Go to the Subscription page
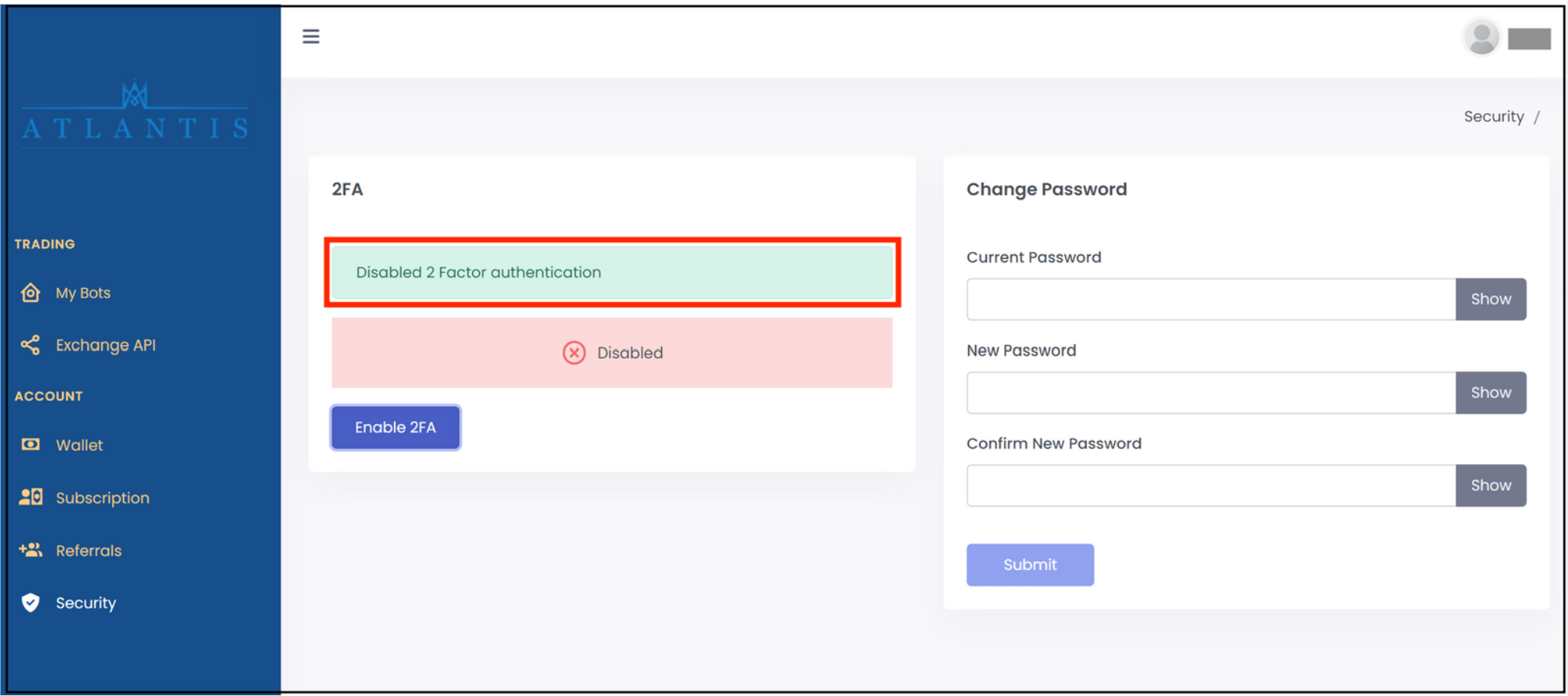 click(102, 498)
